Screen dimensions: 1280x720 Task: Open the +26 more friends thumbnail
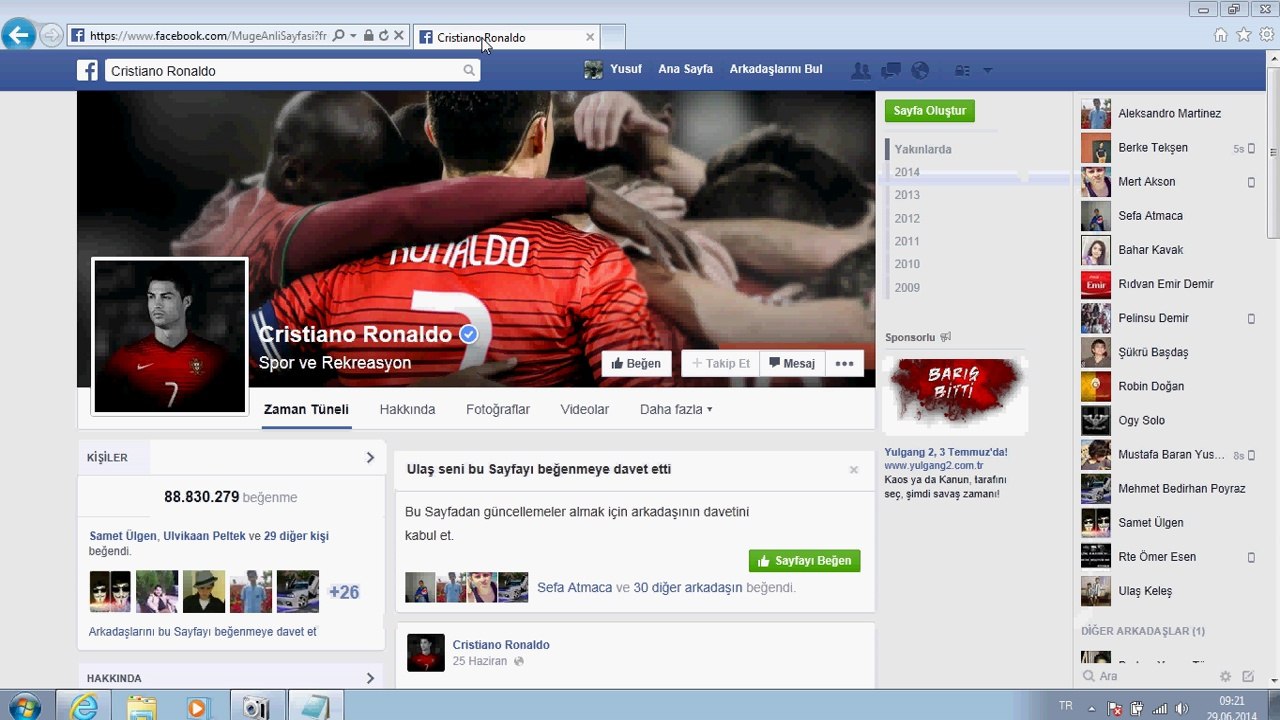click(x=344, y=592)
